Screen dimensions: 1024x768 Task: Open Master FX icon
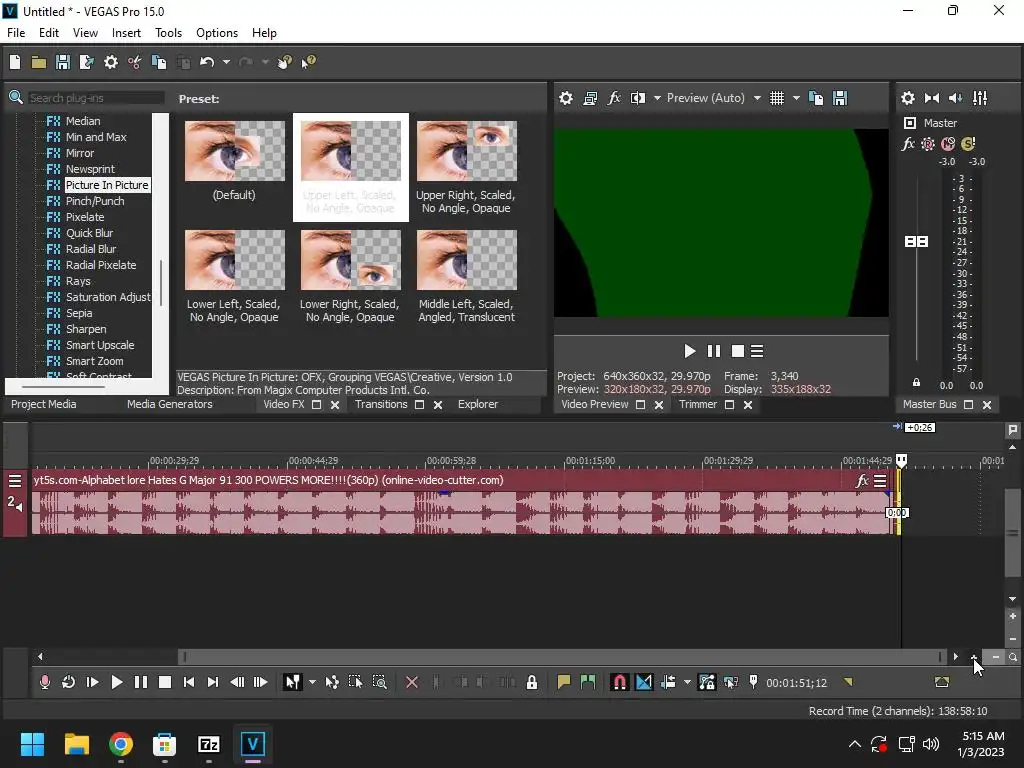908,144
